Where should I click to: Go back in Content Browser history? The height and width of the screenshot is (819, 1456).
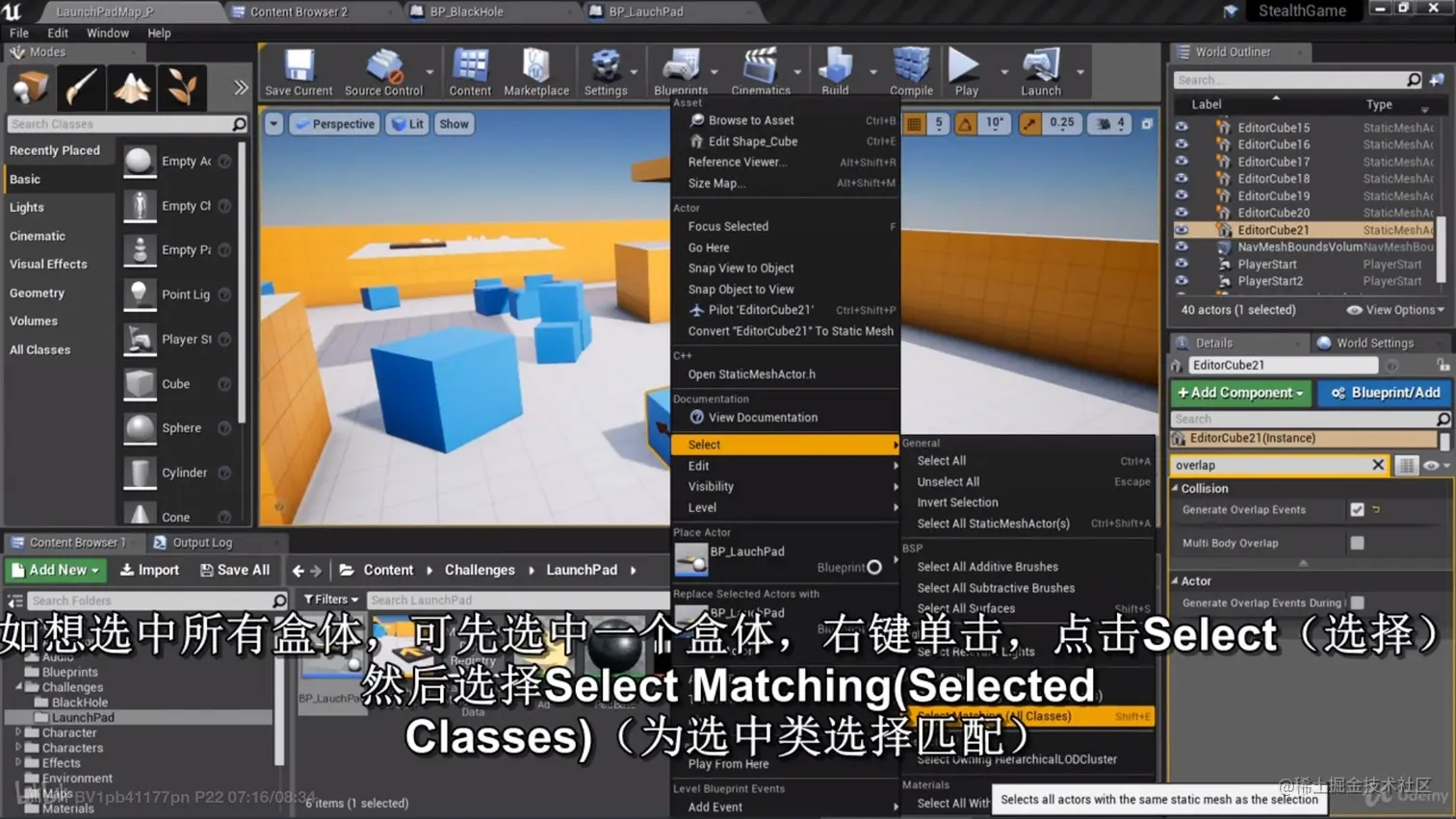point(298,571)
